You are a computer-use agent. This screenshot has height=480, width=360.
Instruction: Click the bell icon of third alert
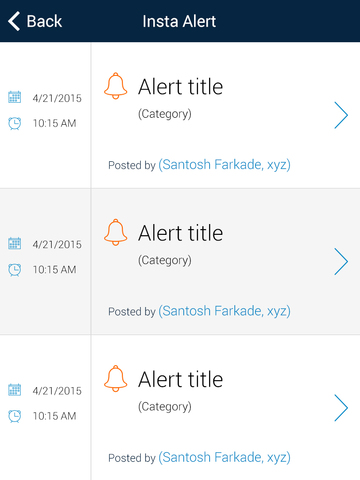[x=115, y=378]
